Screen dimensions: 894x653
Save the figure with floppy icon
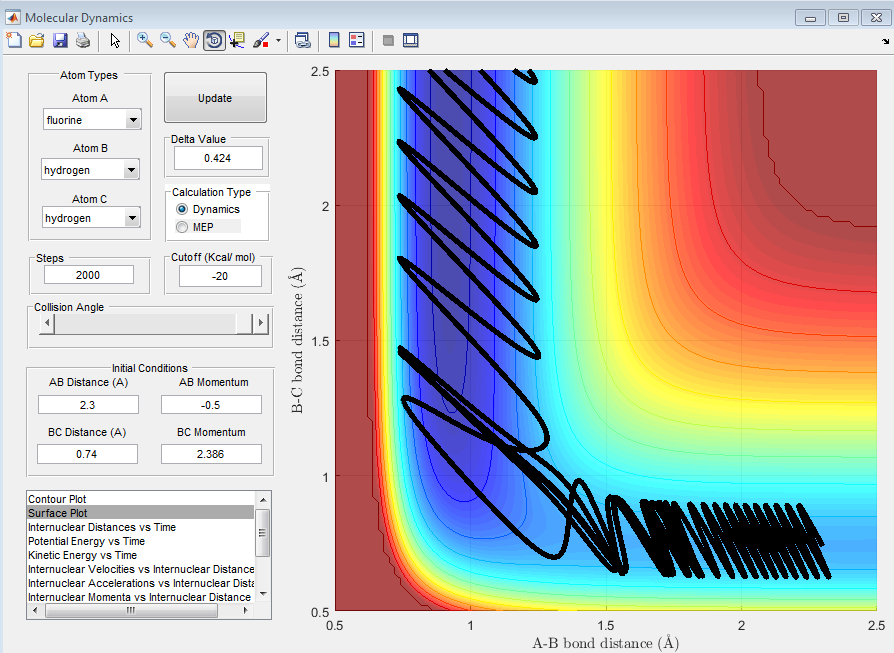pos(60,40)
